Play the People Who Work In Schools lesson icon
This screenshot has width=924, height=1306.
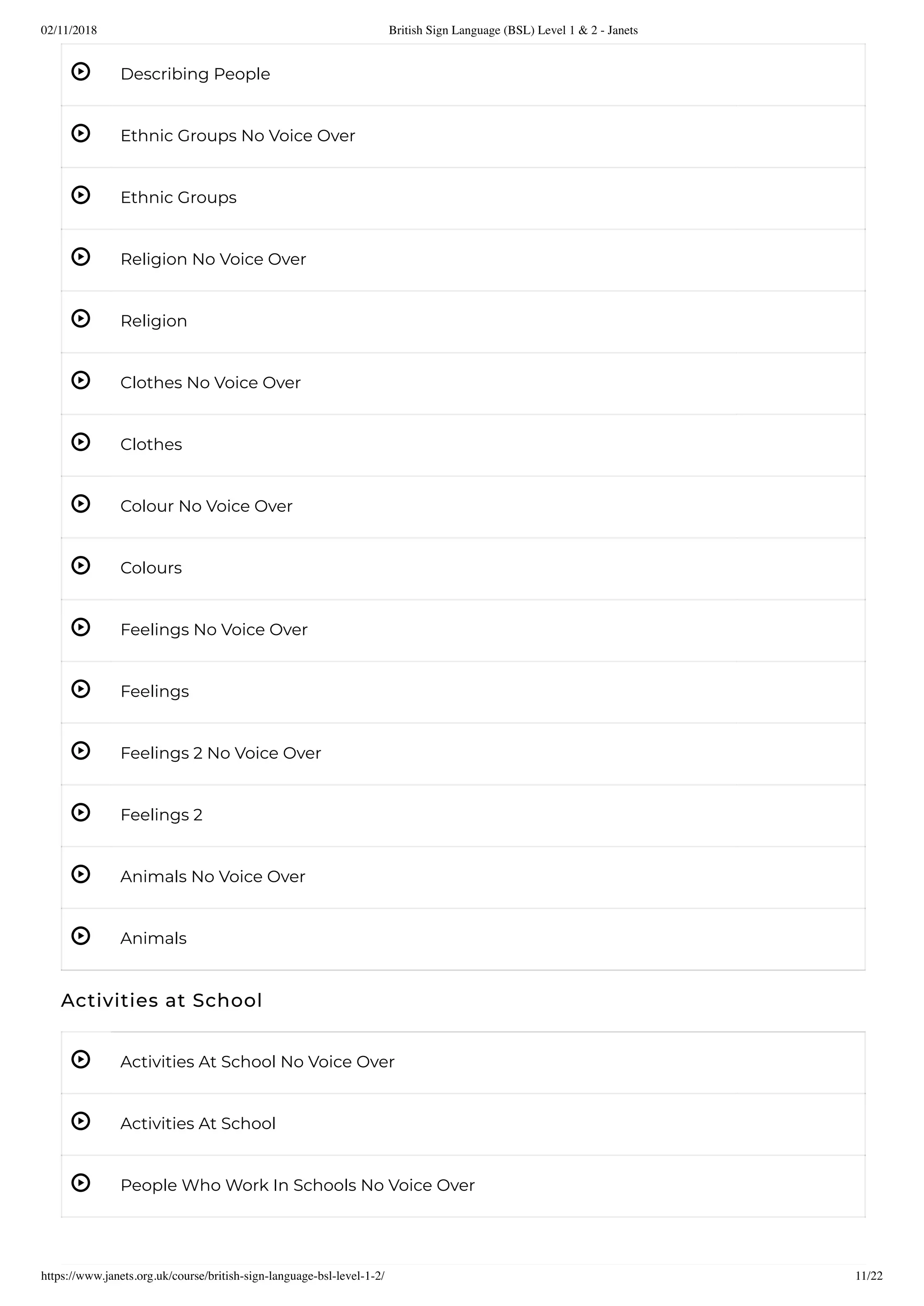(81, 1183)
